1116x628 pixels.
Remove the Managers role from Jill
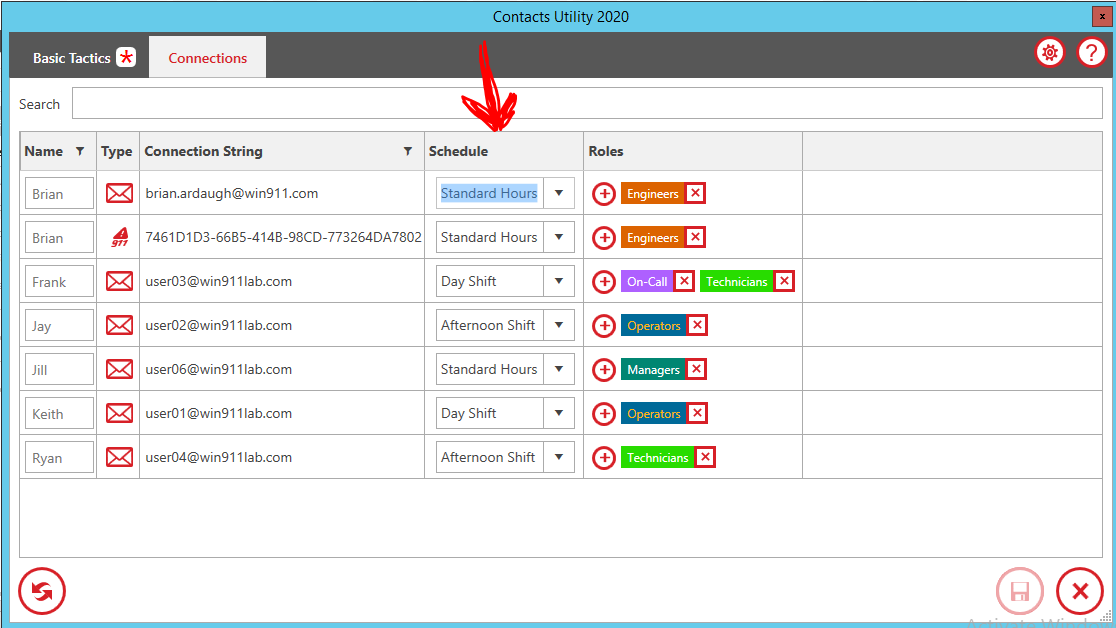coord(696,370)
